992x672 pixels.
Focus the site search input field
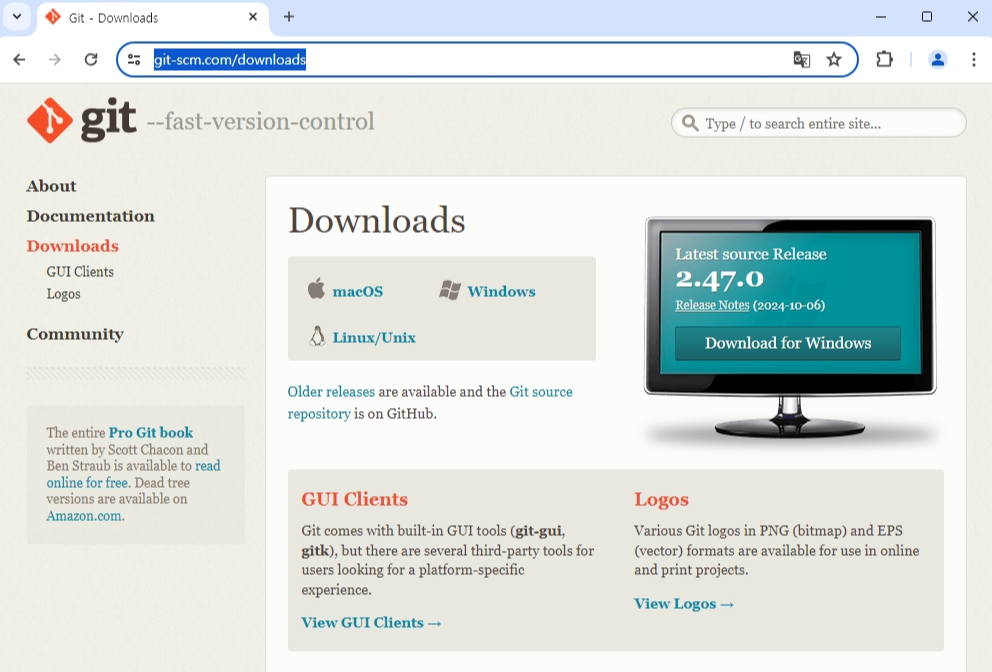[x=819, y=123]
